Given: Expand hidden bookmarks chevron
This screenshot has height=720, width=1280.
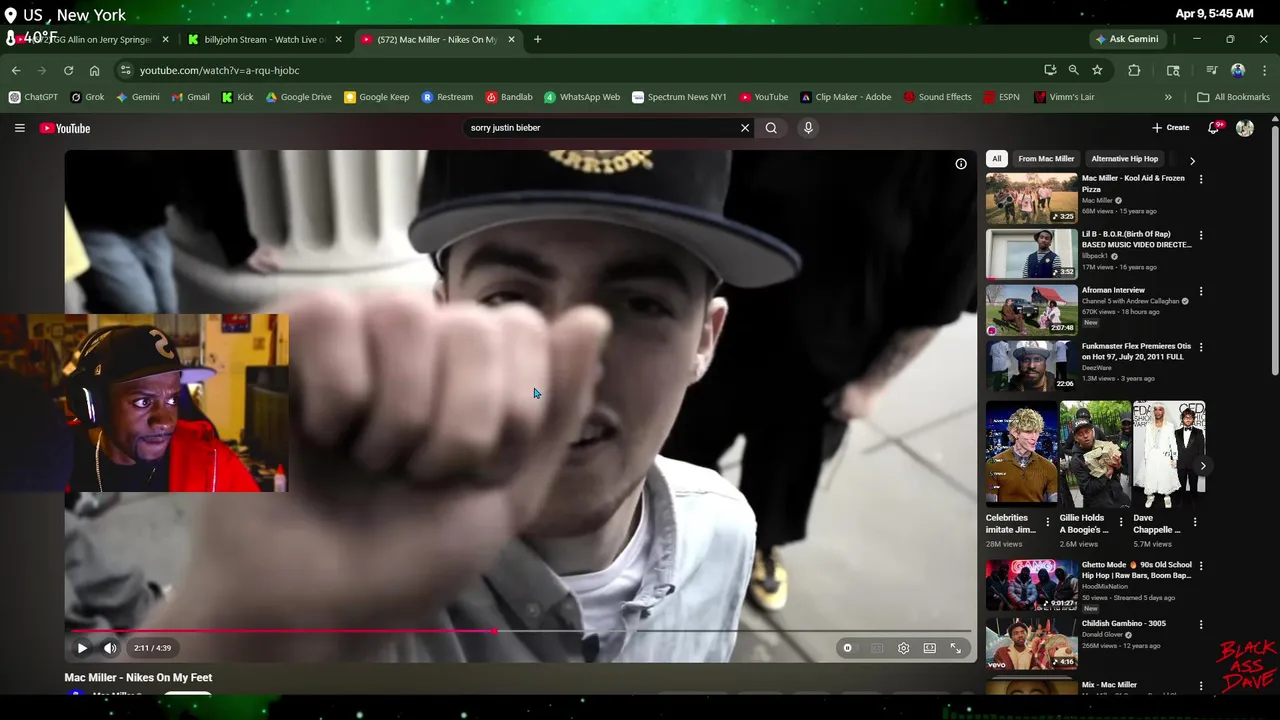Looking at the screenshot, I should (1168, 97).
